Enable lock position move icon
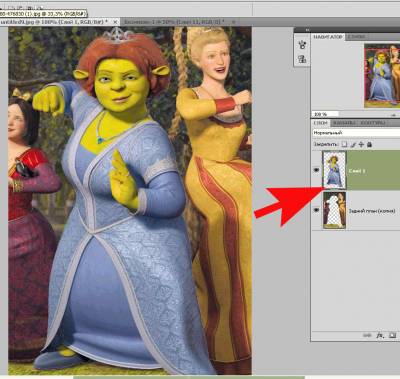400x379 pixels. coord(361,144)
